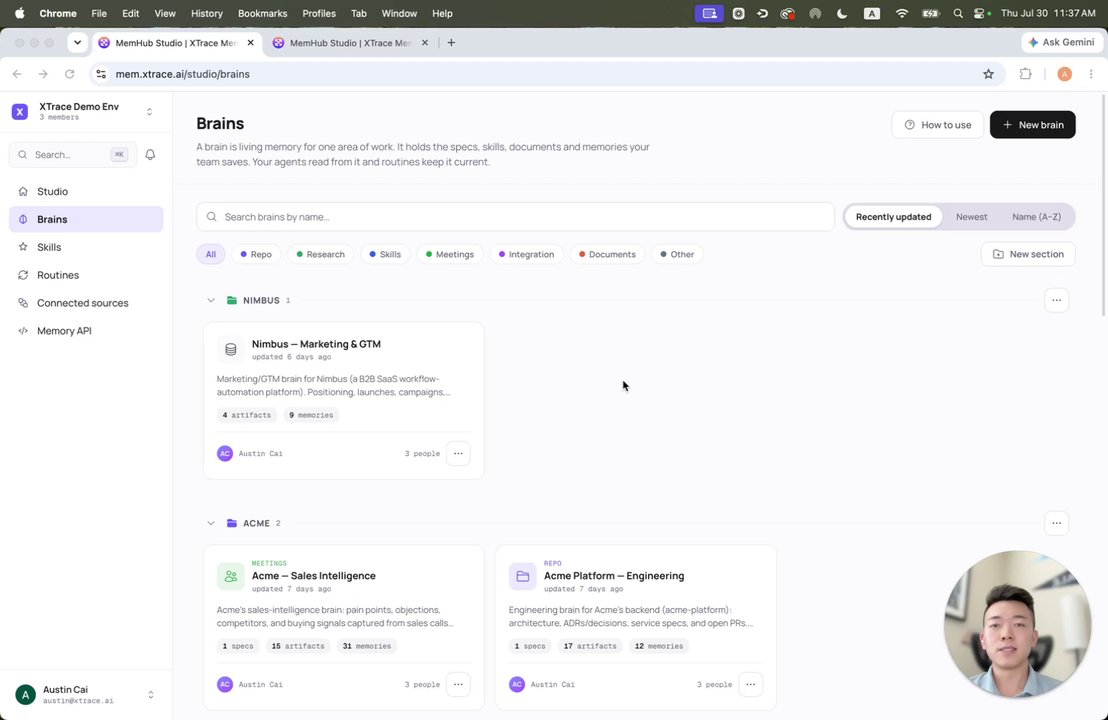This screenshot has height=720, width=1108.
Task: Open the NIMBUS section options menu
Action: (x=1056, y=300)
